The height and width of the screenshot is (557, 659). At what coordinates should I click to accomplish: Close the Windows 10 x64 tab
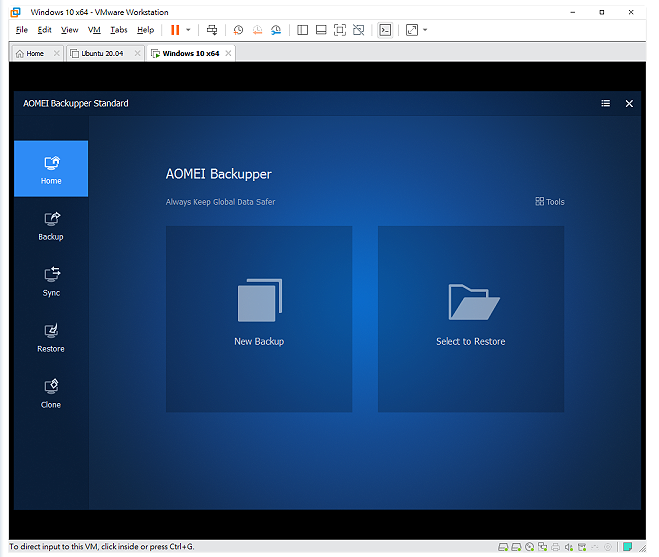[x=228, y=53]
